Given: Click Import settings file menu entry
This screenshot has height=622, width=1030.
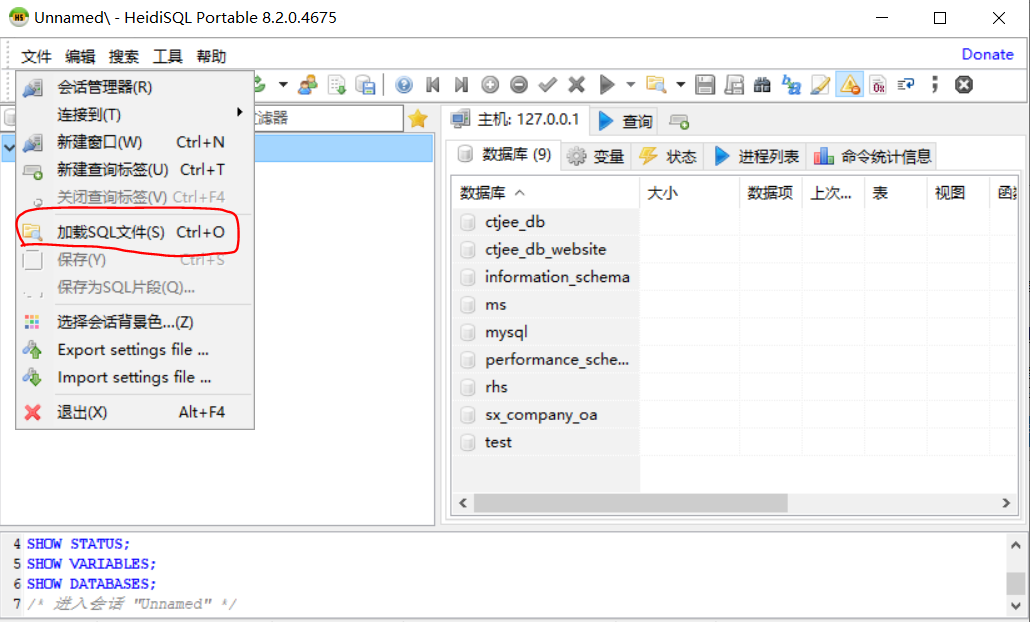Looking at the screenshot, I should [135, 377].
